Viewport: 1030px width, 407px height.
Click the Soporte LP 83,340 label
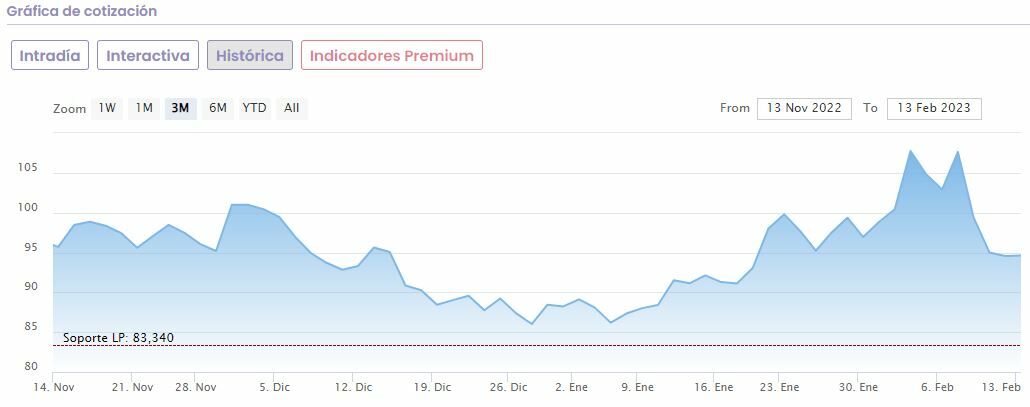coord(118,338)
